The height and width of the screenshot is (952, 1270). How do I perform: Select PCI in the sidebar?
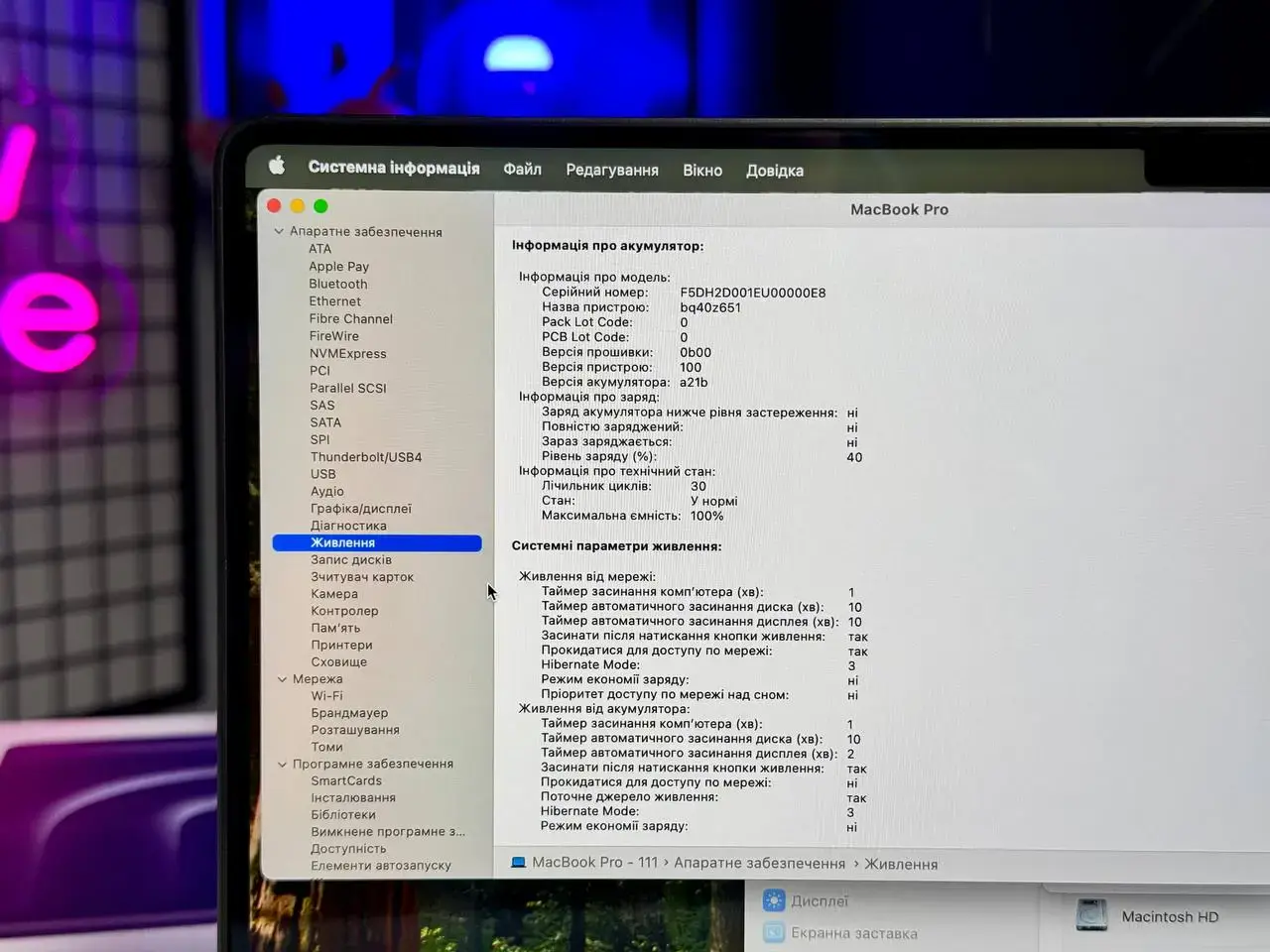pos(319,370)
